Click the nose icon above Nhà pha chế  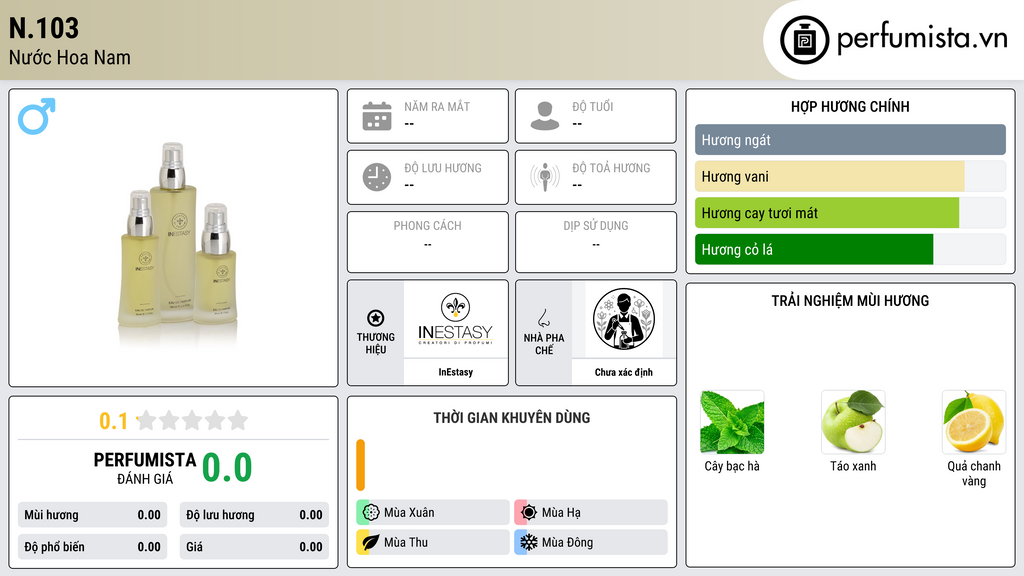(x=544, y=318)
